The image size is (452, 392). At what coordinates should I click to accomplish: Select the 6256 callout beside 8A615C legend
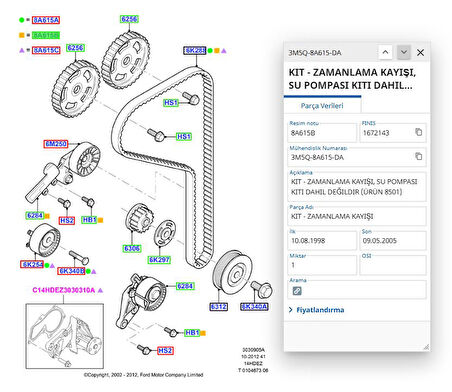coord(75,48)
